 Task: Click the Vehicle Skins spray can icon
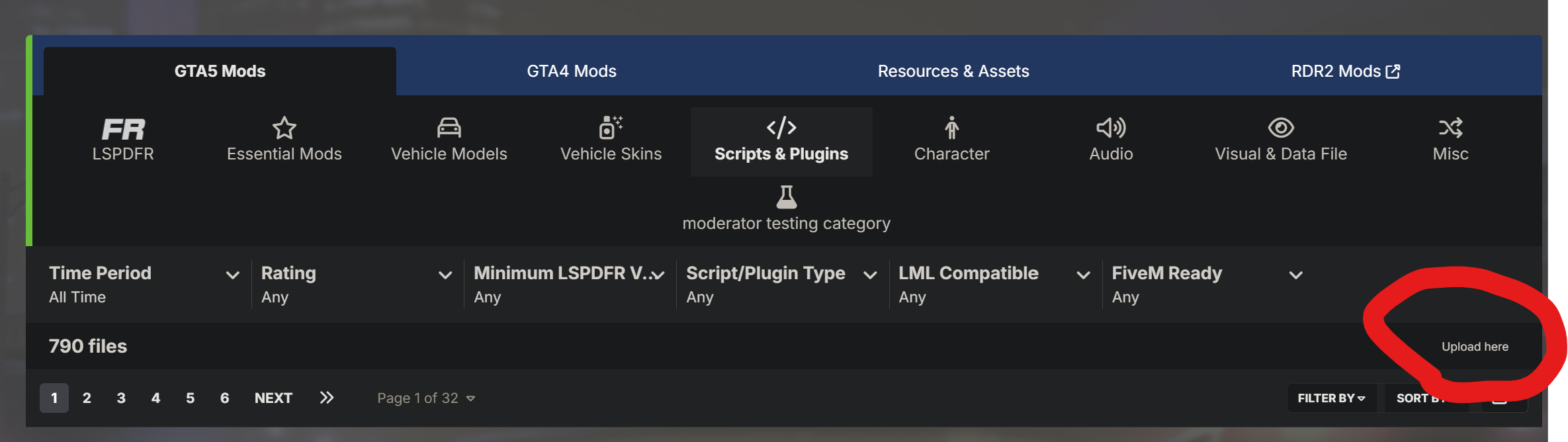pos(611,127)
